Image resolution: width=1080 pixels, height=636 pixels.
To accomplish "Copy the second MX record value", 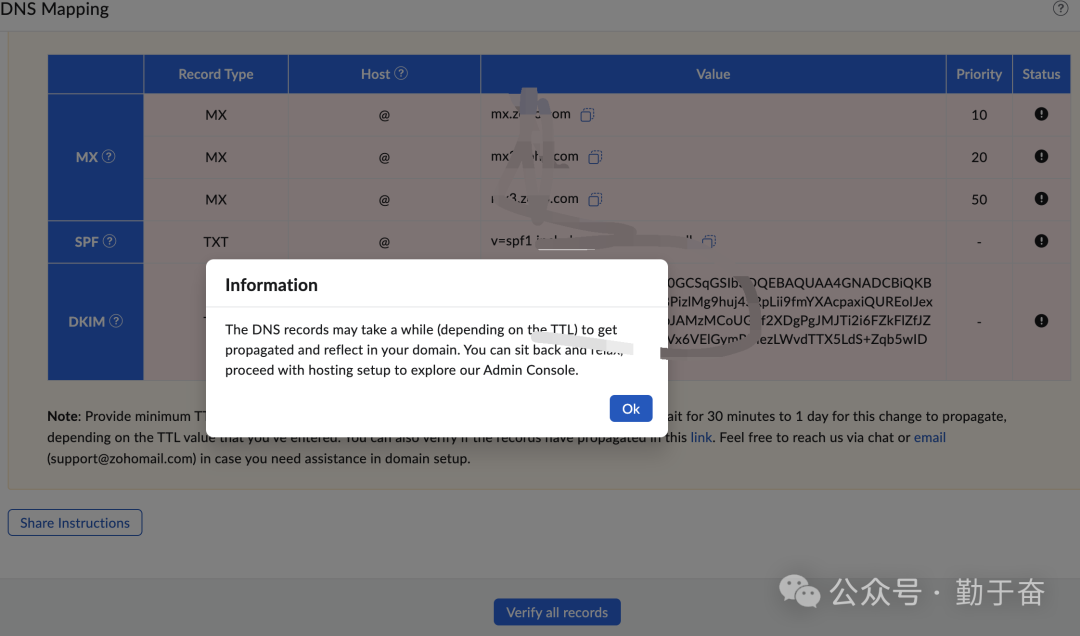I will (595, 157).
